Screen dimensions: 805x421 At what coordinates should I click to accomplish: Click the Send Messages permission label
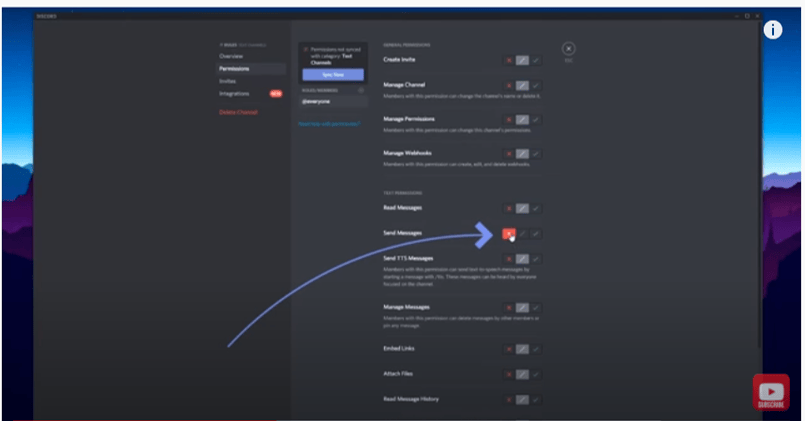tap(402, 233)
